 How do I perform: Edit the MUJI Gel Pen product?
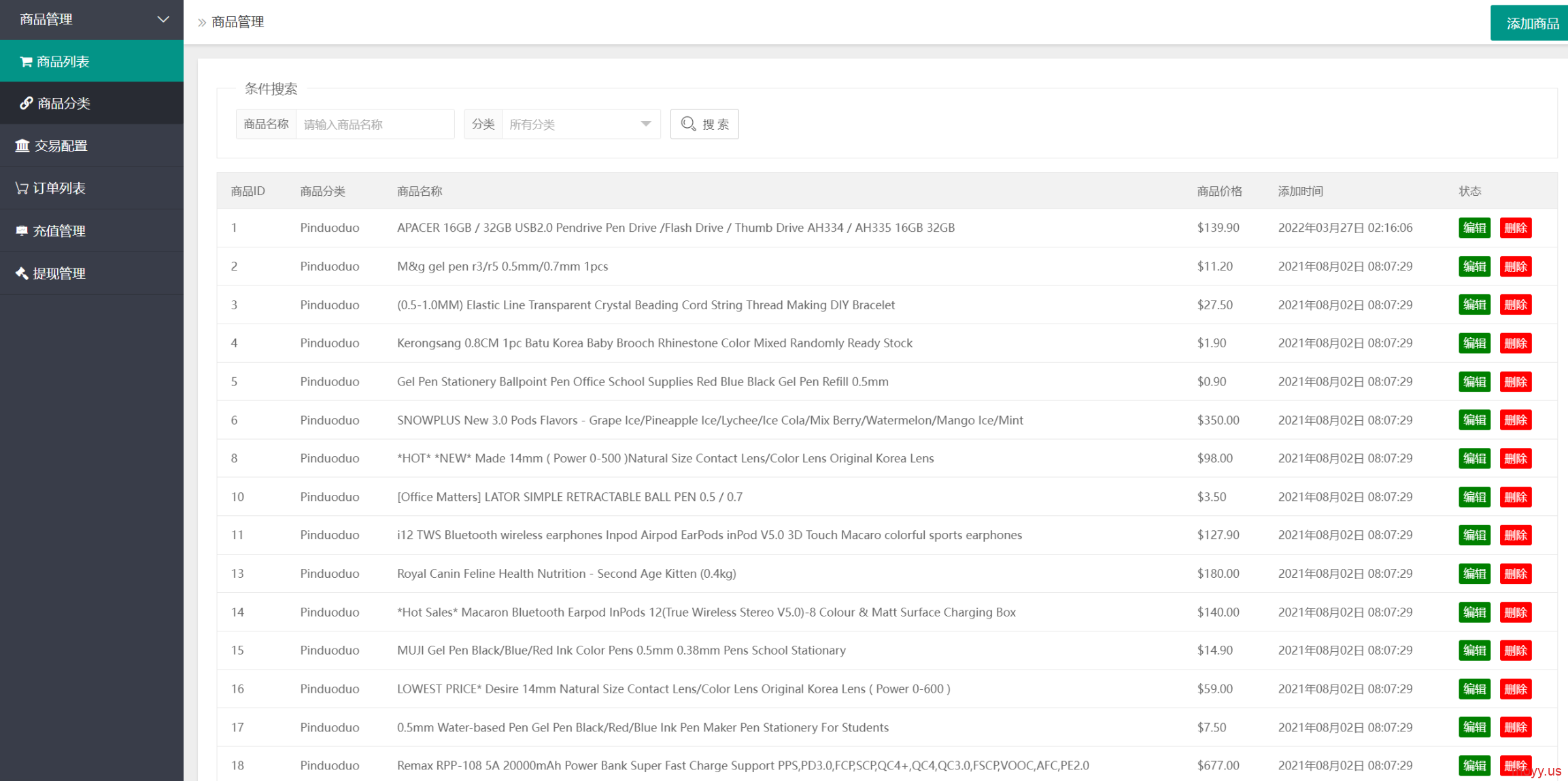point(1474,650)
